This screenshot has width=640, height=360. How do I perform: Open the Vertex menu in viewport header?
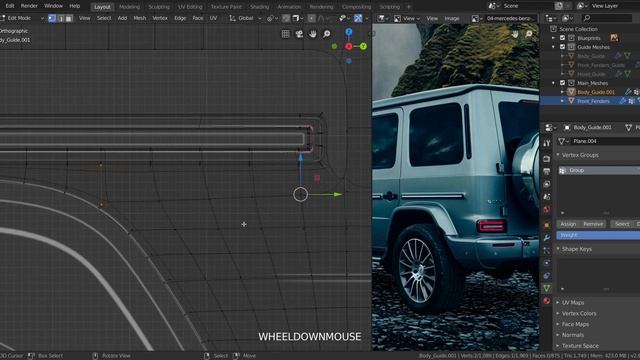(160, 18)
